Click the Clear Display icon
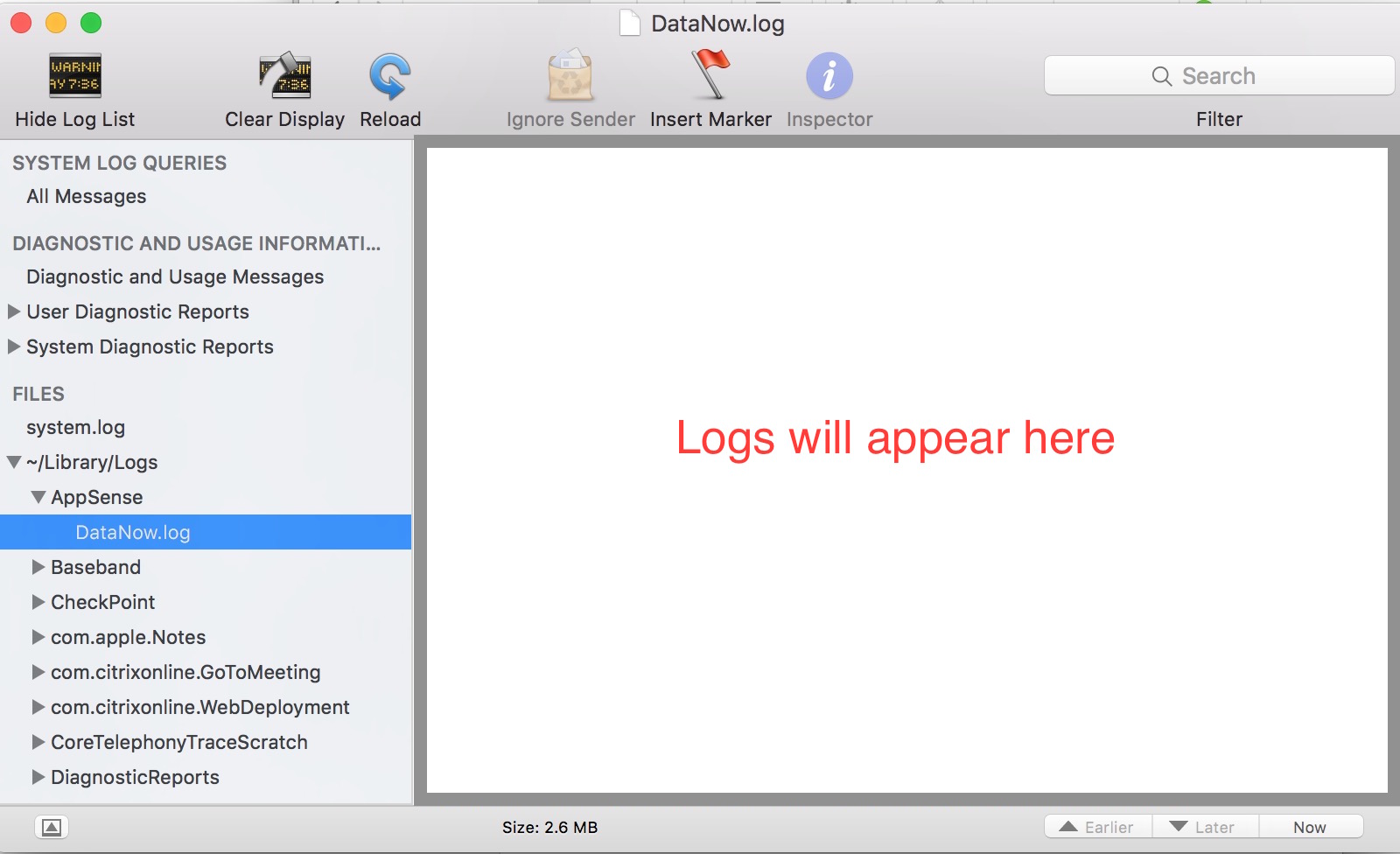Image resolution: width=1400 pixels, height=854 pixels. click(x=284, y=76)
